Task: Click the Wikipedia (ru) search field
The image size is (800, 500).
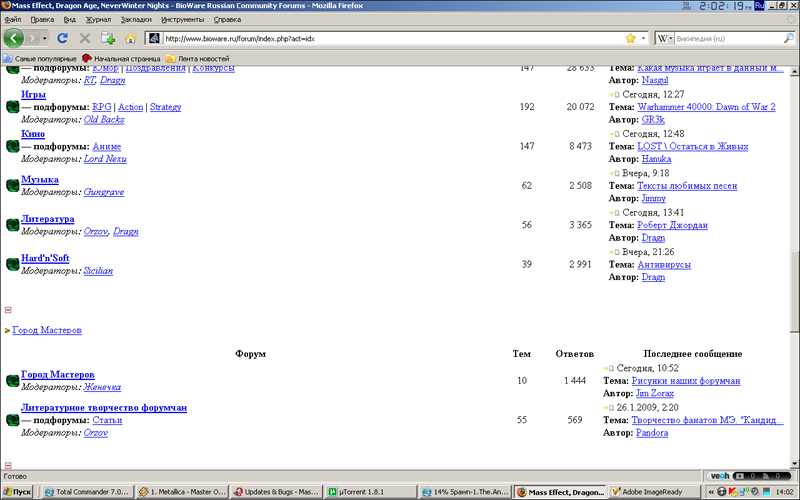Action: pos(729,38)
